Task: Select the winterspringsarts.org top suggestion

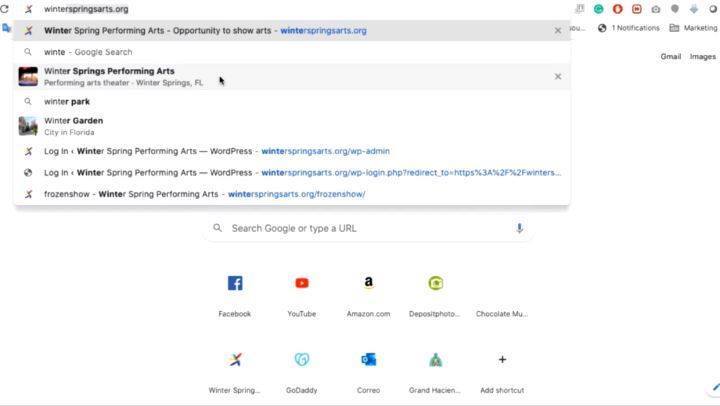Action: (292, 31)
